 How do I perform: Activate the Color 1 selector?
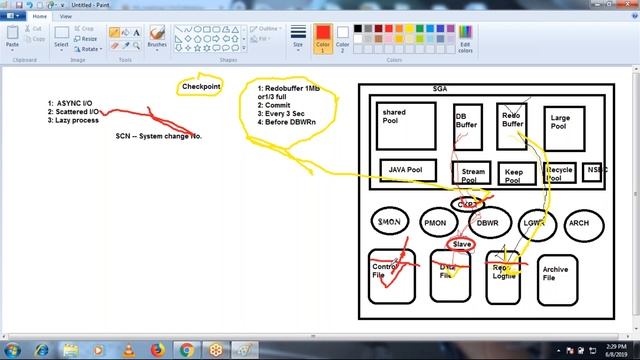click(323, 39)
